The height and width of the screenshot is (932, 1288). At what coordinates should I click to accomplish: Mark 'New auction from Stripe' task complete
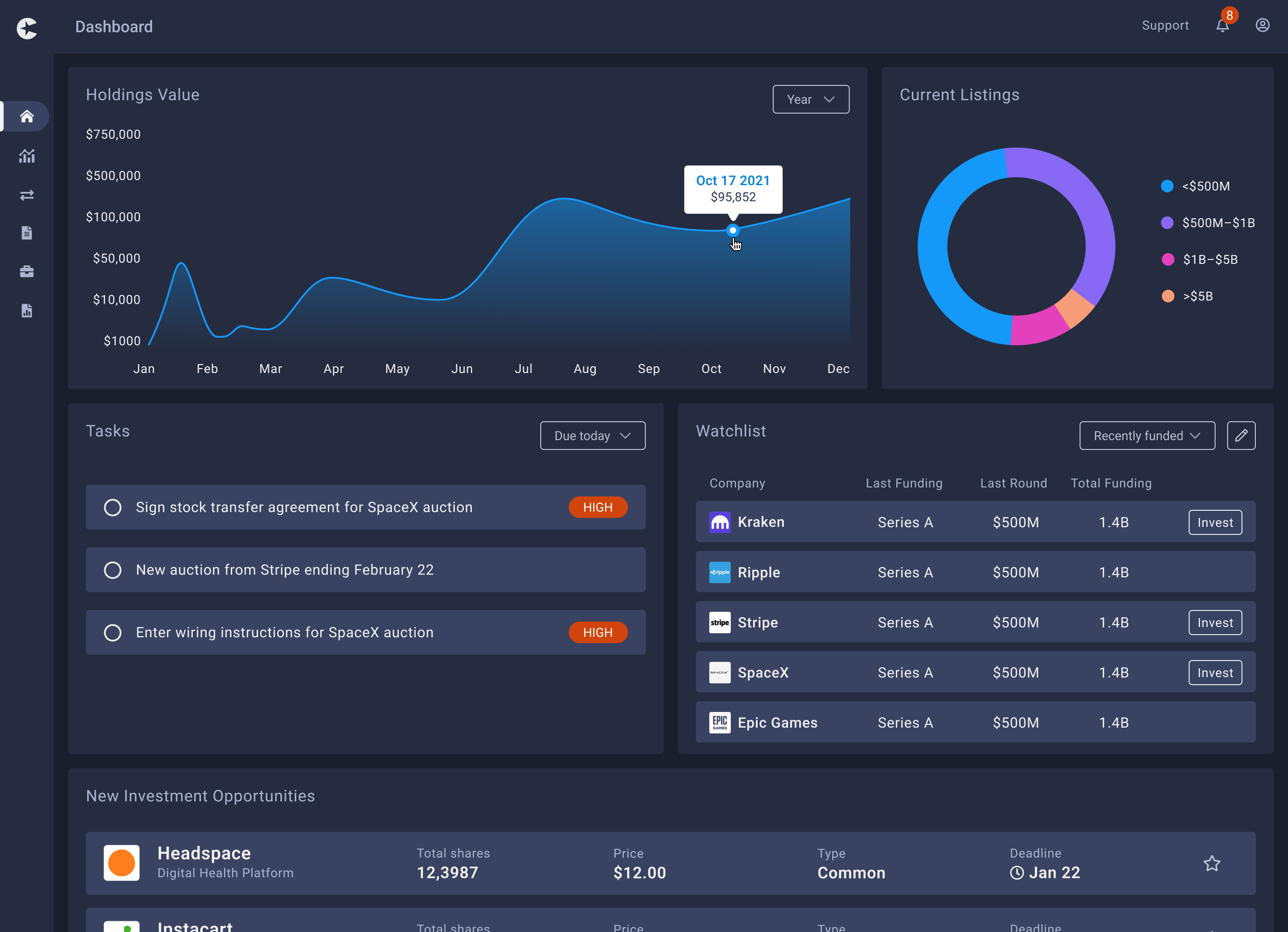(112, 570)
